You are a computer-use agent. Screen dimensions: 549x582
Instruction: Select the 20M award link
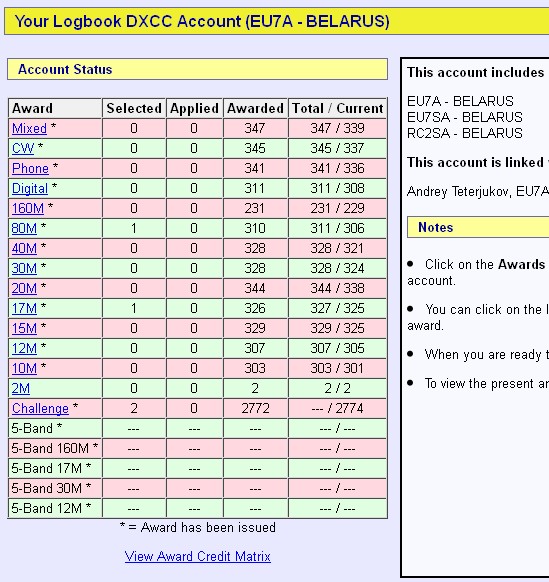click(24, 288)
